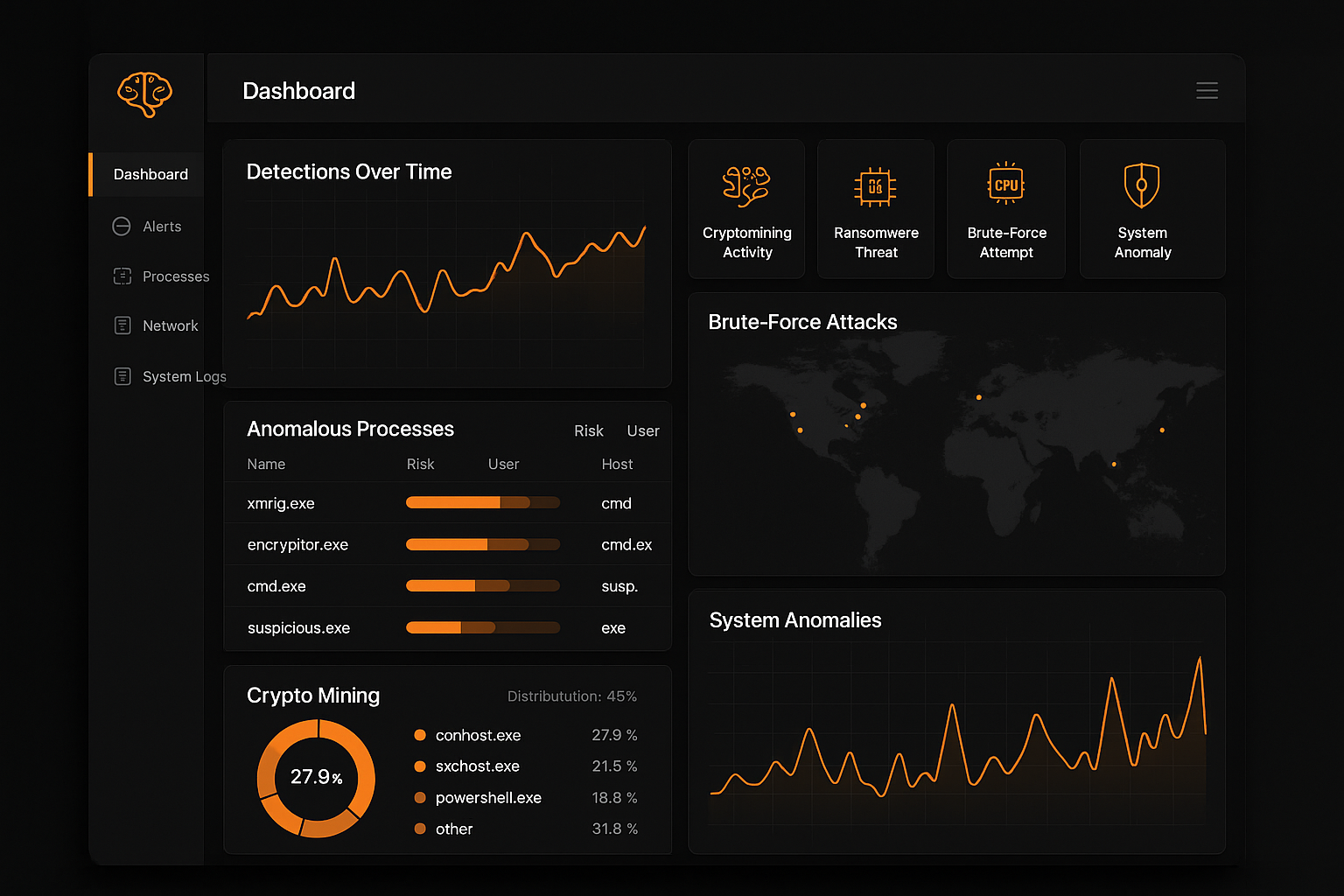
Task: Expand the Distribution: 45% details
Action: [x=572, y=696]
